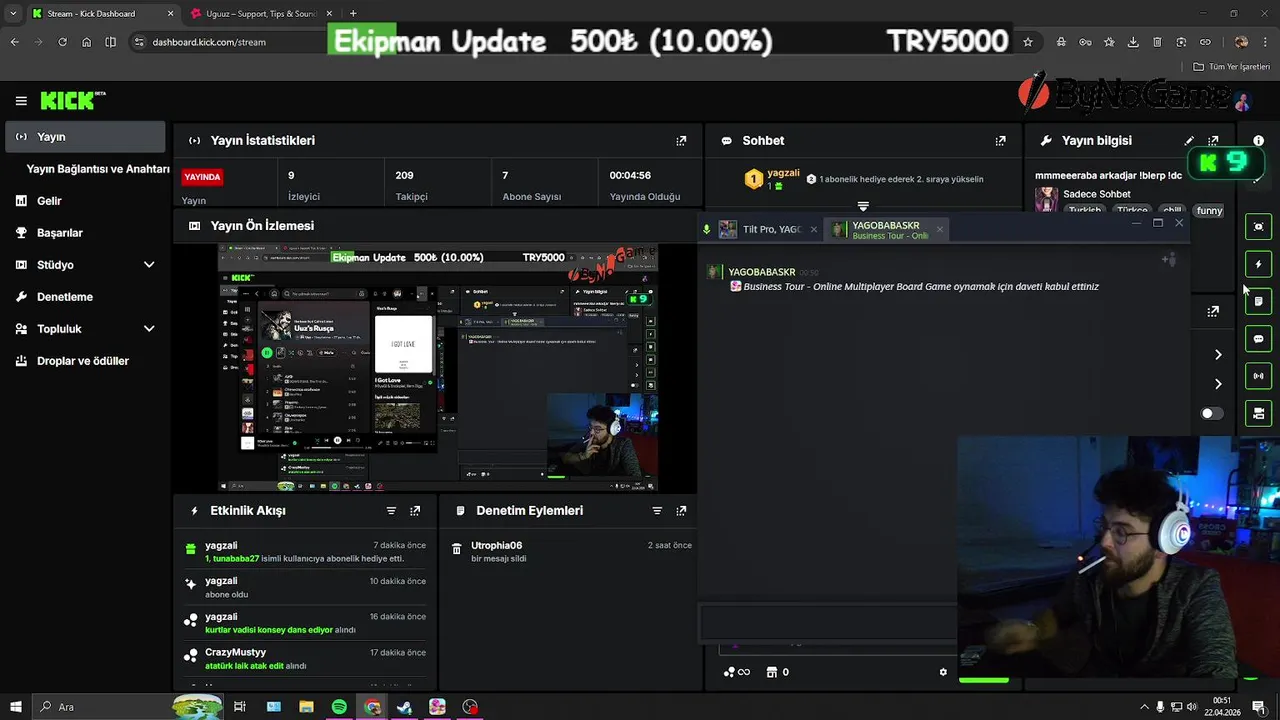Click the Windows Start button
Viewport: 1280px width, 720px height.
pos(16,707)
